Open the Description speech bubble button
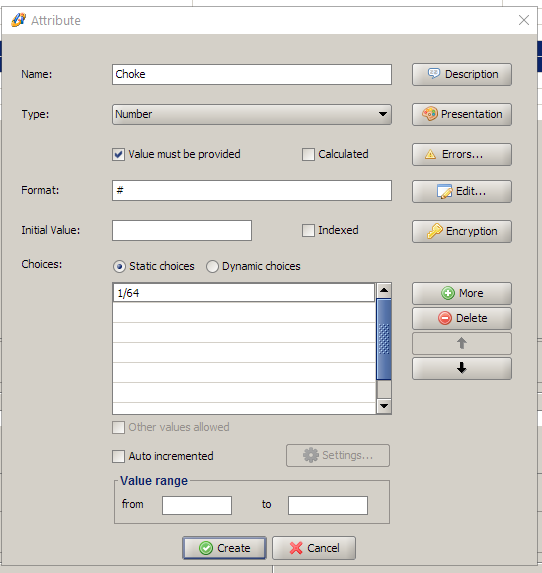The image size is (542, 573). click(462, 75)
